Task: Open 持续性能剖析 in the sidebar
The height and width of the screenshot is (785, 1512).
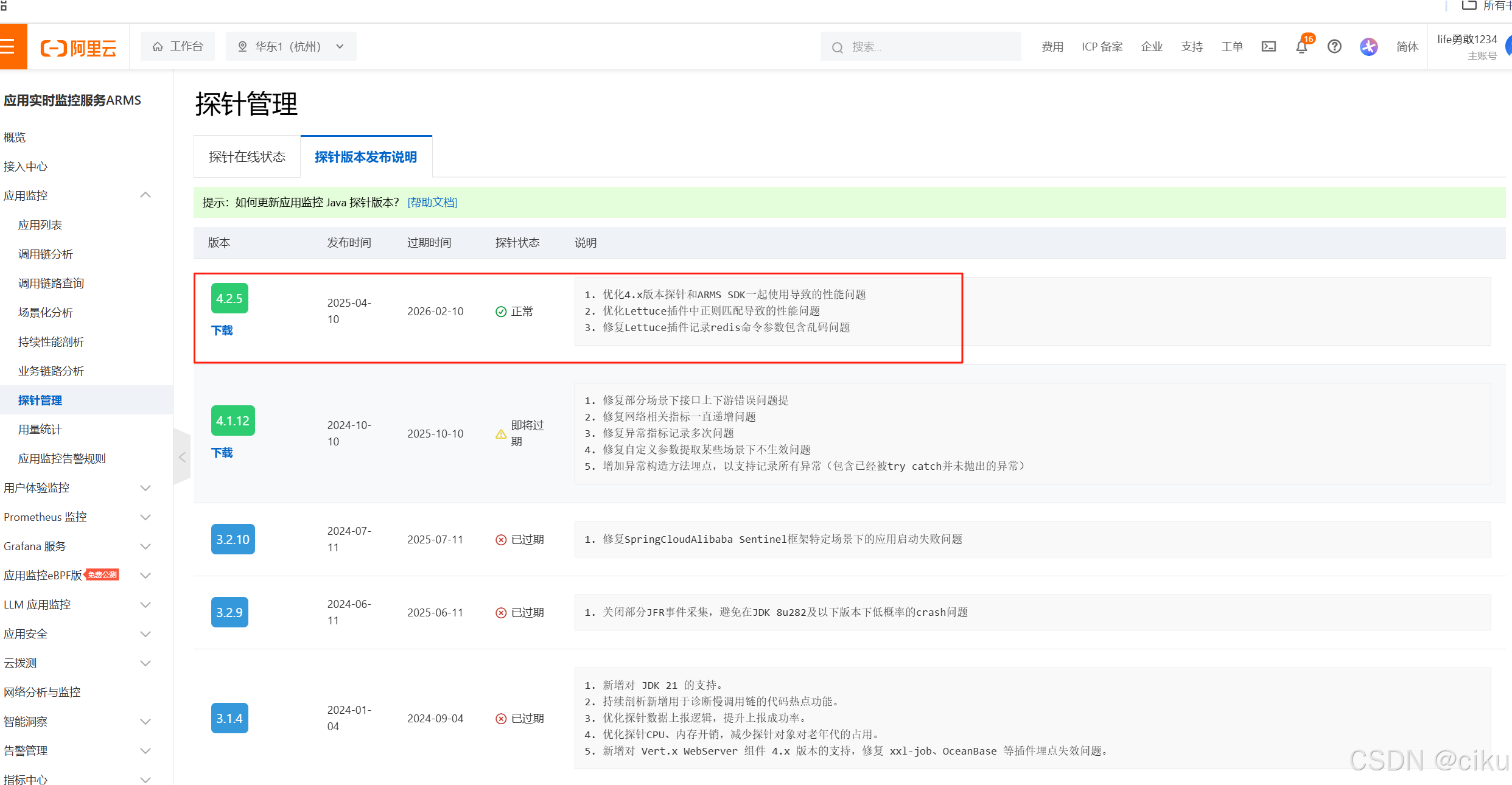Action: click(x=51, y=342)
